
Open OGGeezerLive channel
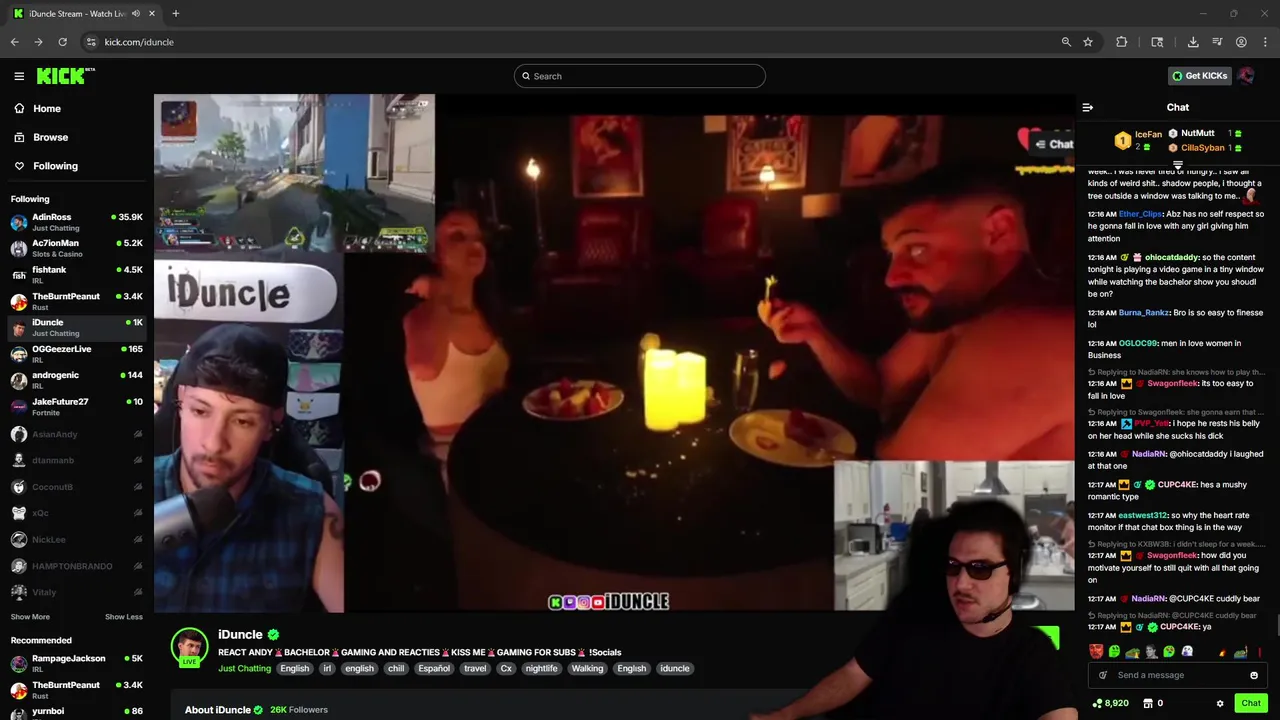pyautogui.click(x=76, y=354)
